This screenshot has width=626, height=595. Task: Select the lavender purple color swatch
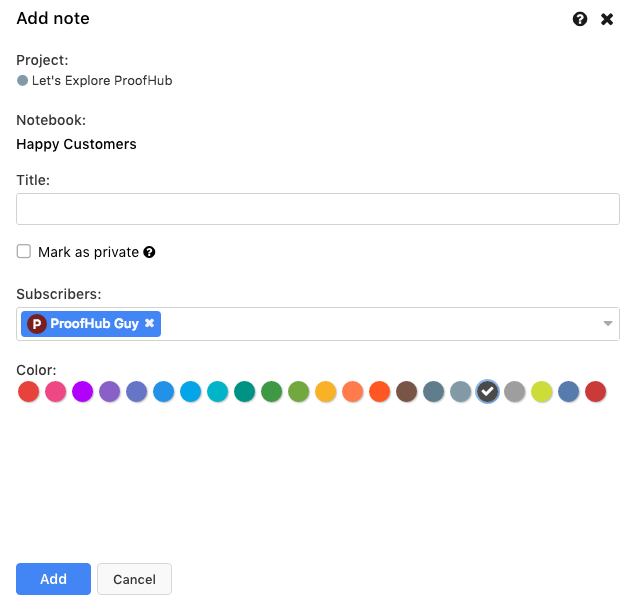tap(109, 391)
